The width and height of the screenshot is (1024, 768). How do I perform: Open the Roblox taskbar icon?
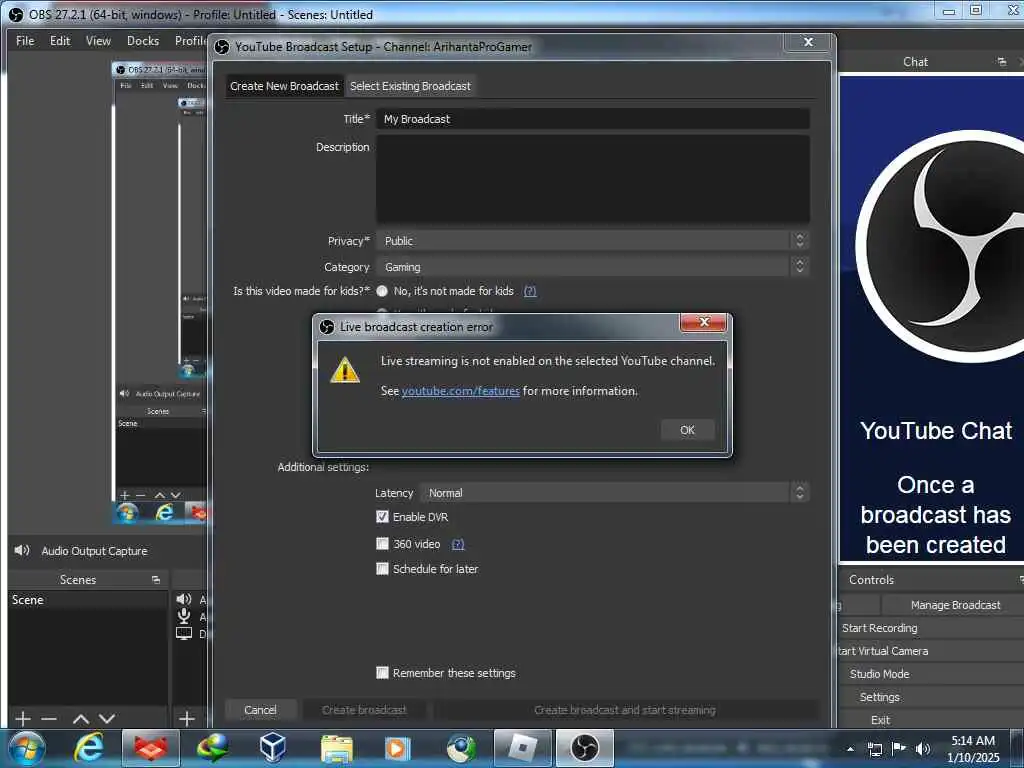522,748
